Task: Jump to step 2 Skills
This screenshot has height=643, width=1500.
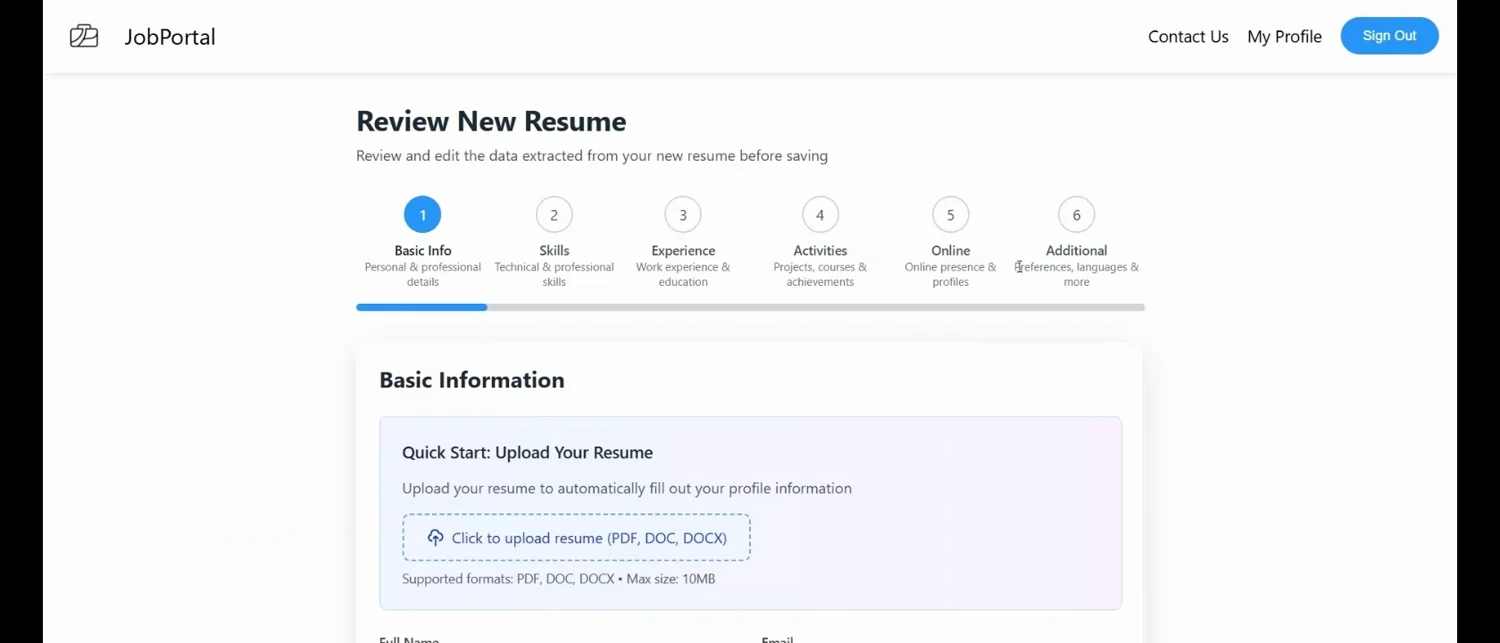Action: point(554,215)
